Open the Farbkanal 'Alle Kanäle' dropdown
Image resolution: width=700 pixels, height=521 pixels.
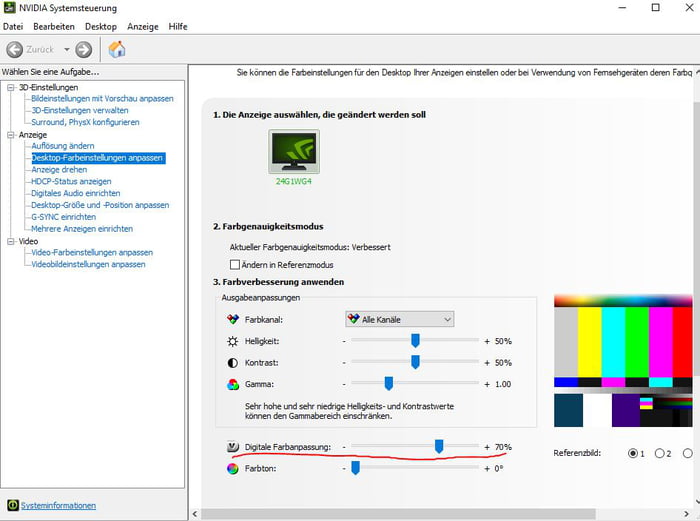[398, 319]
